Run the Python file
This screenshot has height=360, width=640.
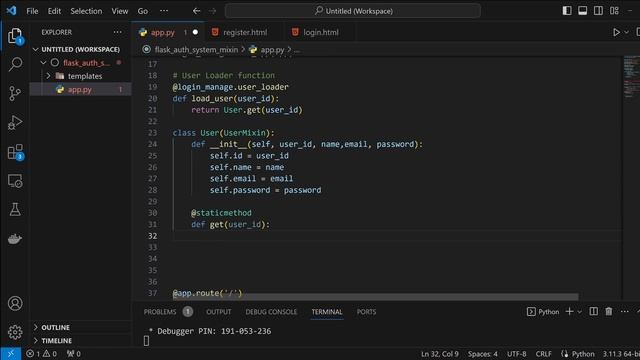616,32
